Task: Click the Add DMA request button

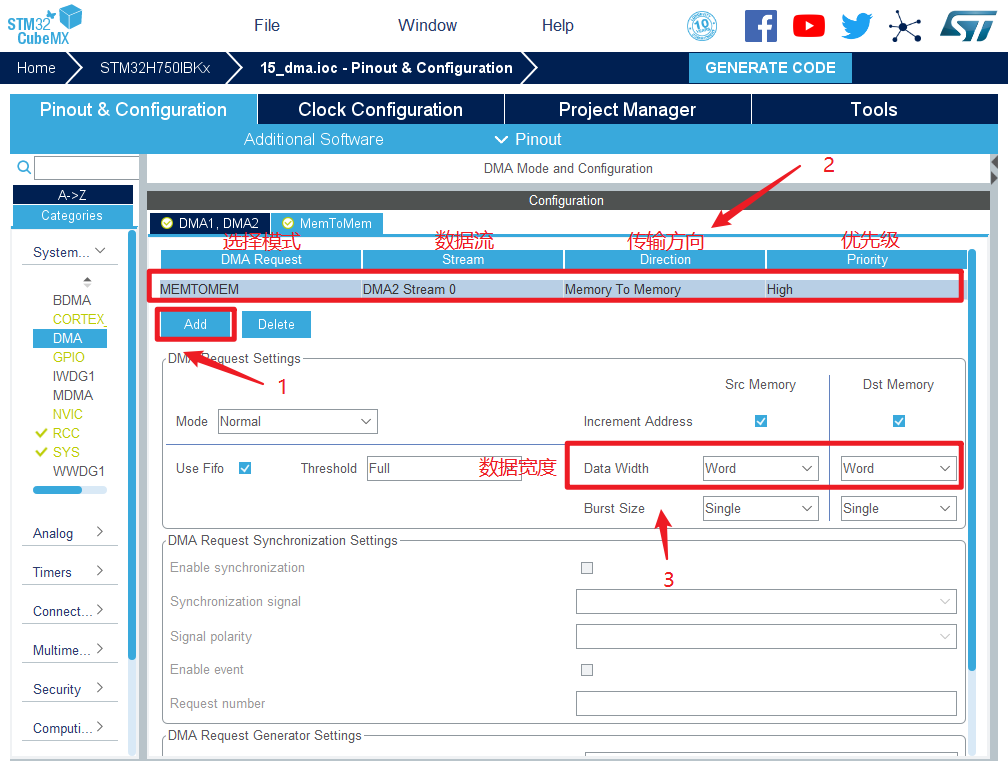Action: pos(196,324)
